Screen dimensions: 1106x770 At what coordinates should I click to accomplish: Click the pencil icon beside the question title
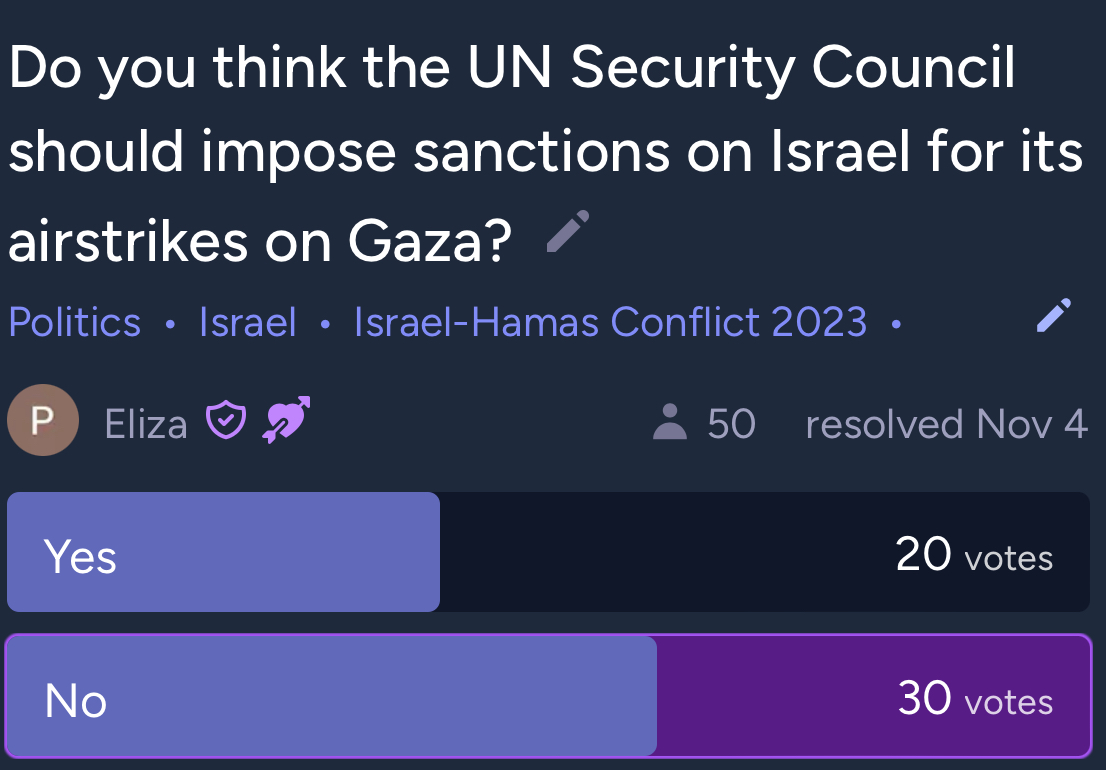click(568, 231)
